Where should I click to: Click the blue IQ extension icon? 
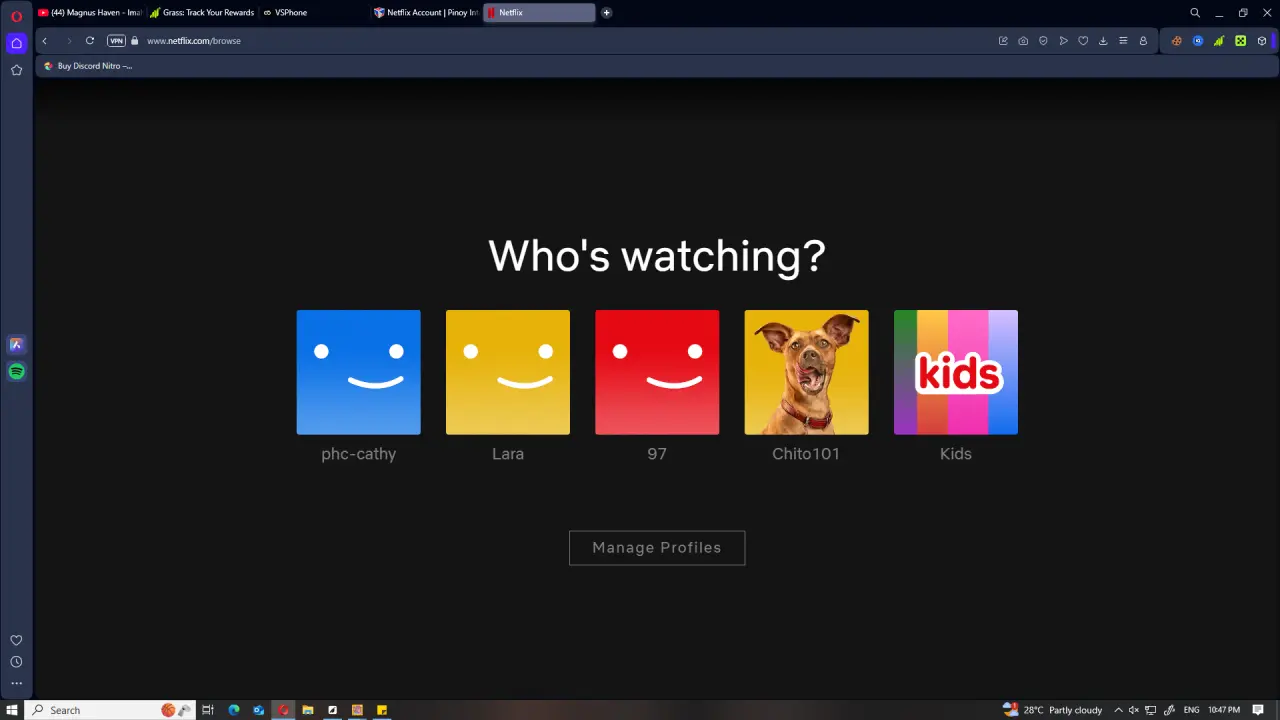pos(1198,41)
